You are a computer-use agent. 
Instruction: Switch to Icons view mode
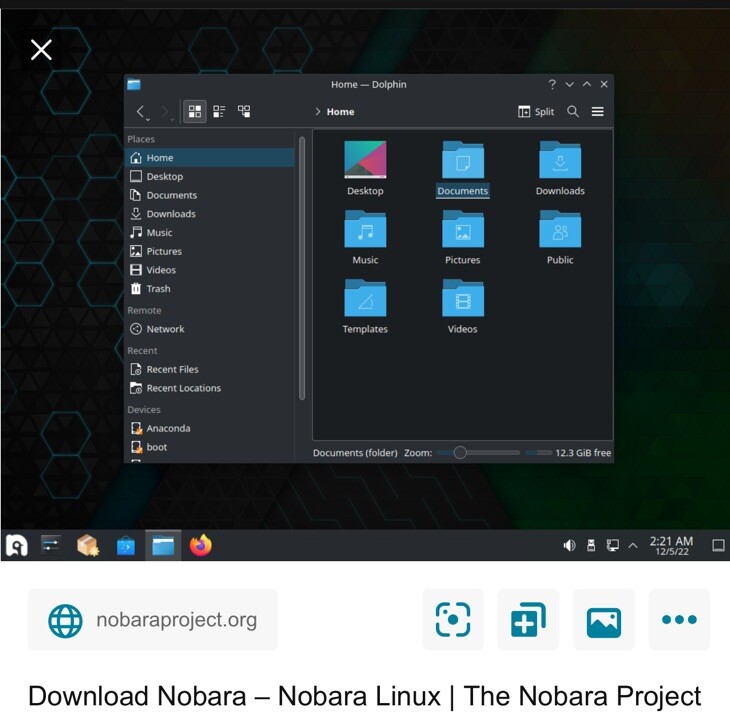195,112
